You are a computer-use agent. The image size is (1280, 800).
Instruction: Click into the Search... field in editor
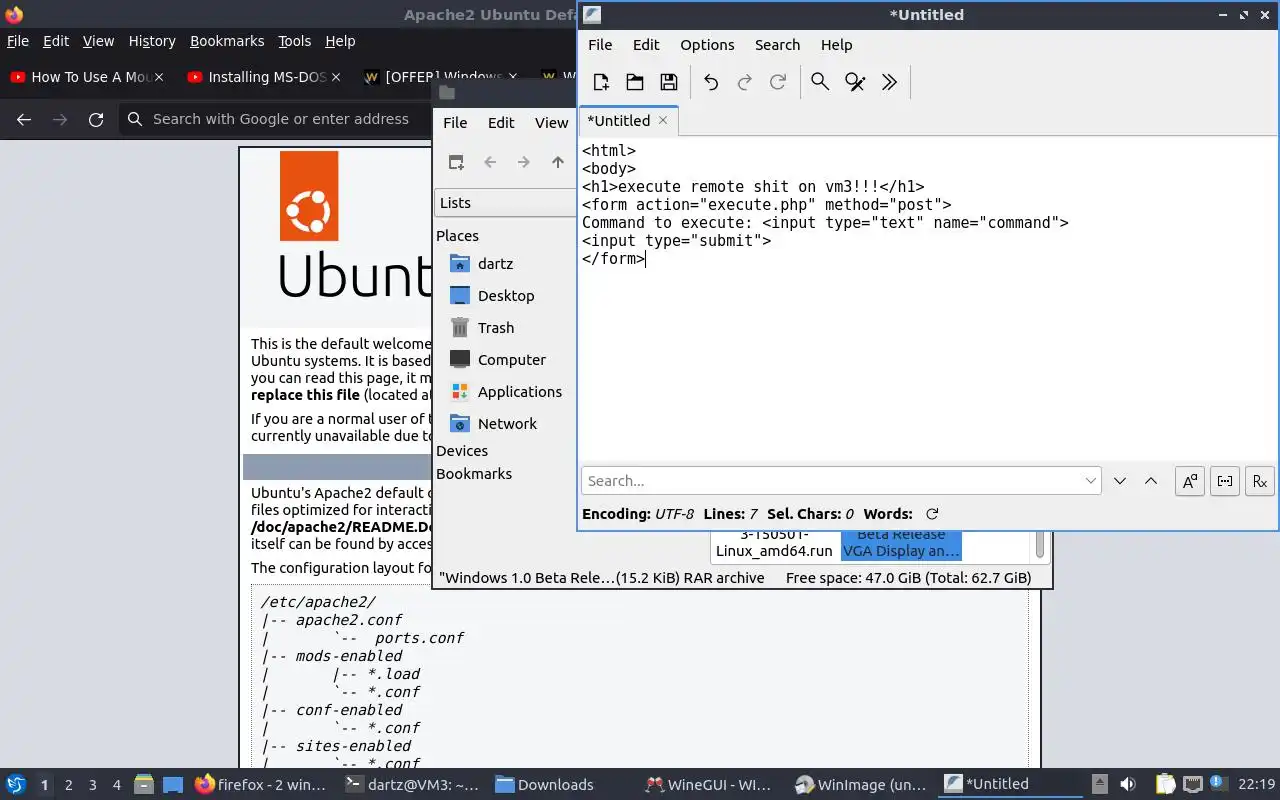point(832,481)
